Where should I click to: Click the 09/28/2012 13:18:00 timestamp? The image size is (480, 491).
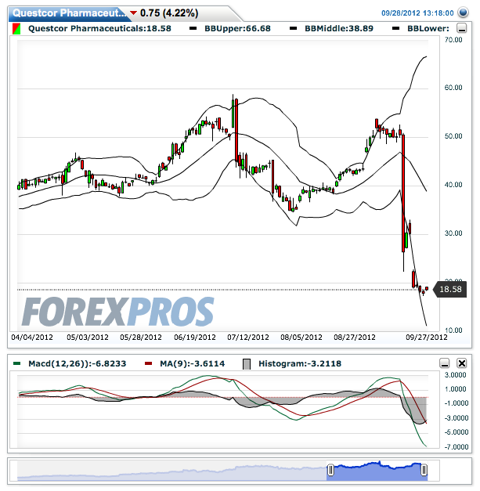[x=417, y=13]
